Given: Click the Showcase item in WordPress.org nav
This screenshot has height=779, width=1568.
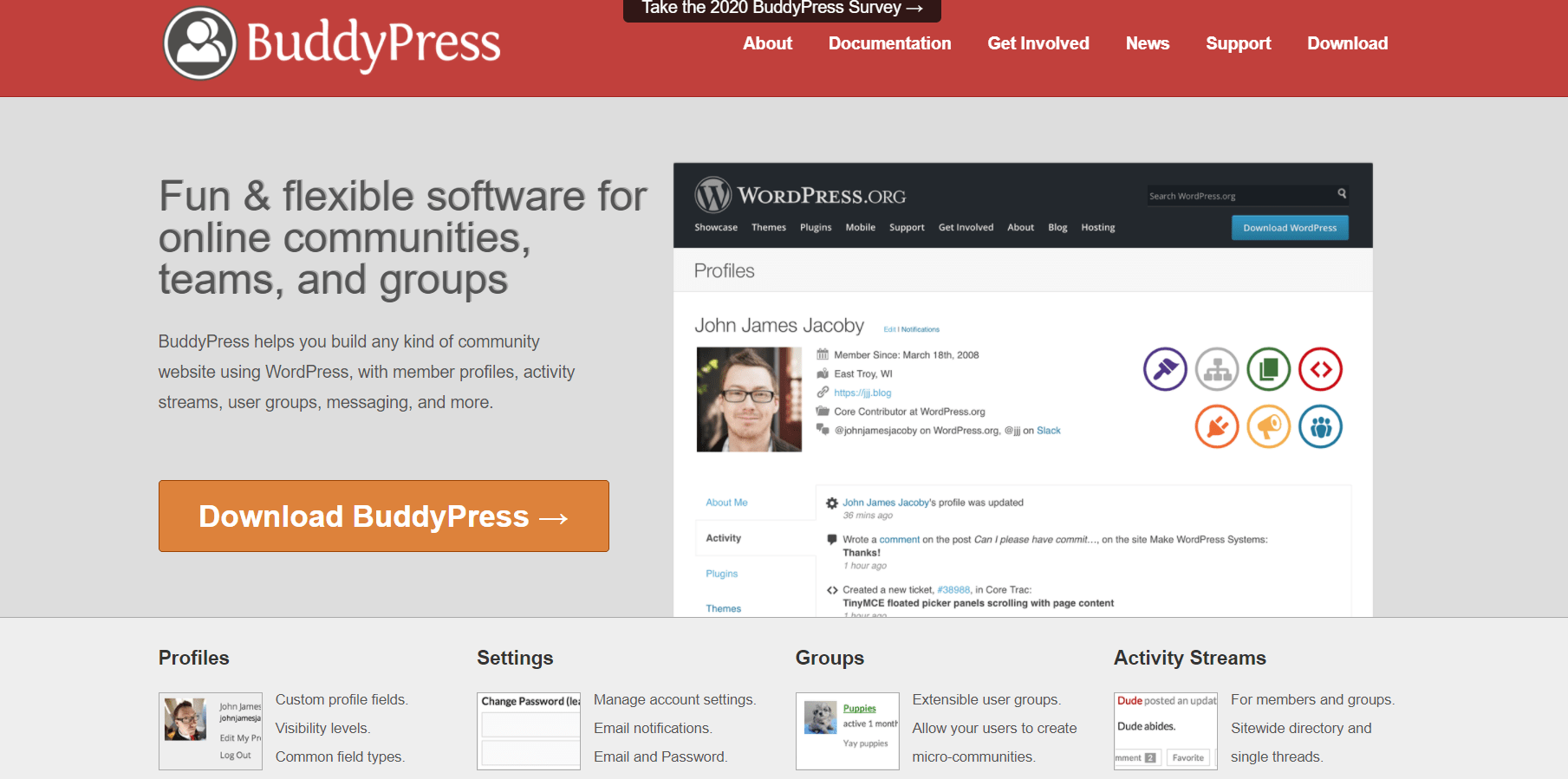Looking at the screenshot, I should pyautogui.click(x=716, y=227).
